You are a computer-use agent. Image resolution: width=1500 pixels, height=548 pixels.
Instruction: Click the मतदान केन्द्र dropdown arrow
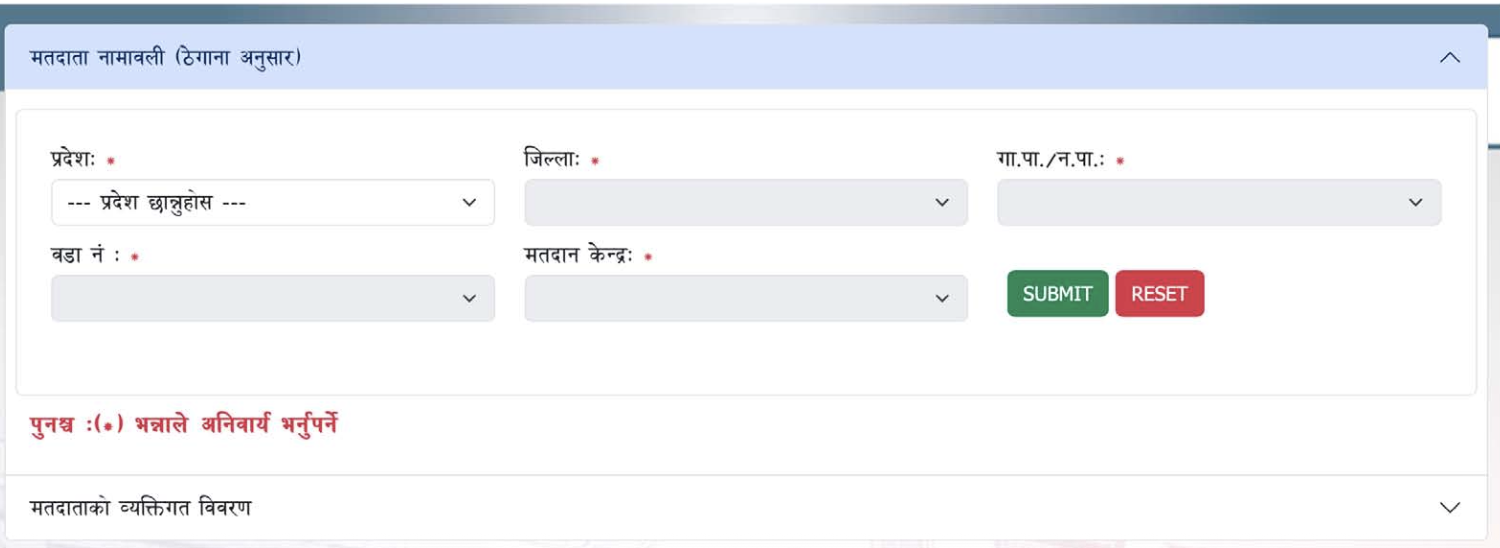pyautogui.click(x=942, y=299)
